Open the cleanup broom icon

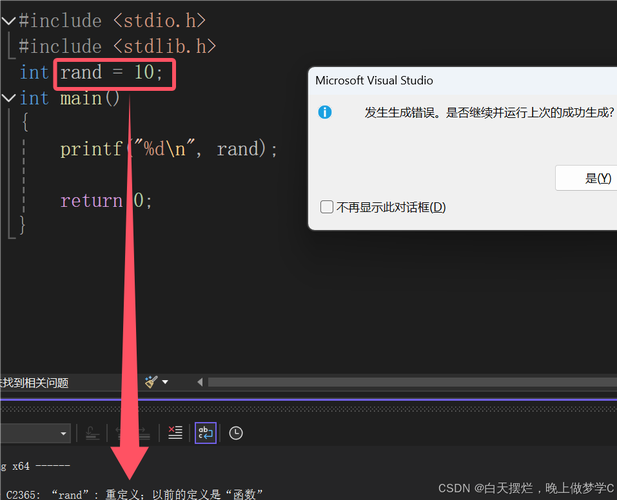point(151,382)
